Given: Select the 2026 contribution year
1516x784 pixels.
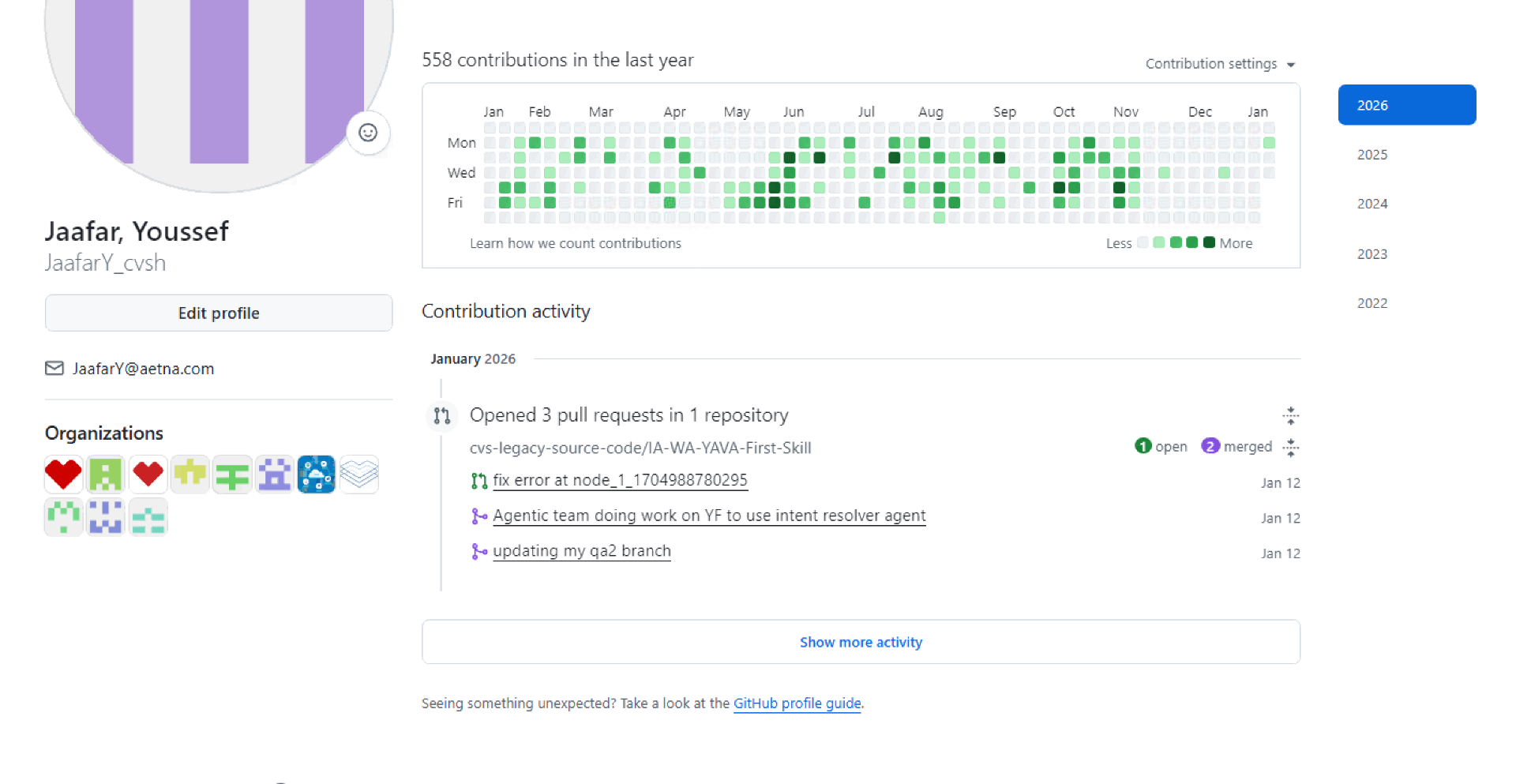Looking at the screenshot, I should tap(1407, 105).
